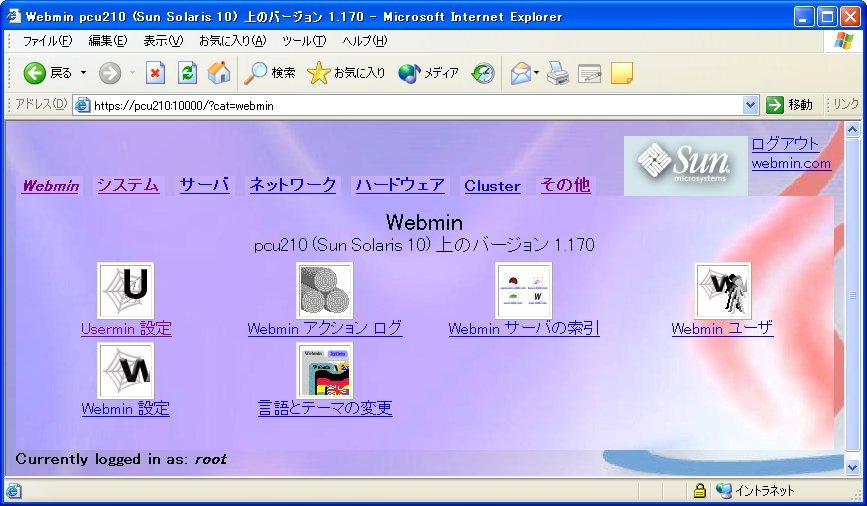Switch to the システム category tab
Viewport: 867px width, 506px height.
point(128,185)
